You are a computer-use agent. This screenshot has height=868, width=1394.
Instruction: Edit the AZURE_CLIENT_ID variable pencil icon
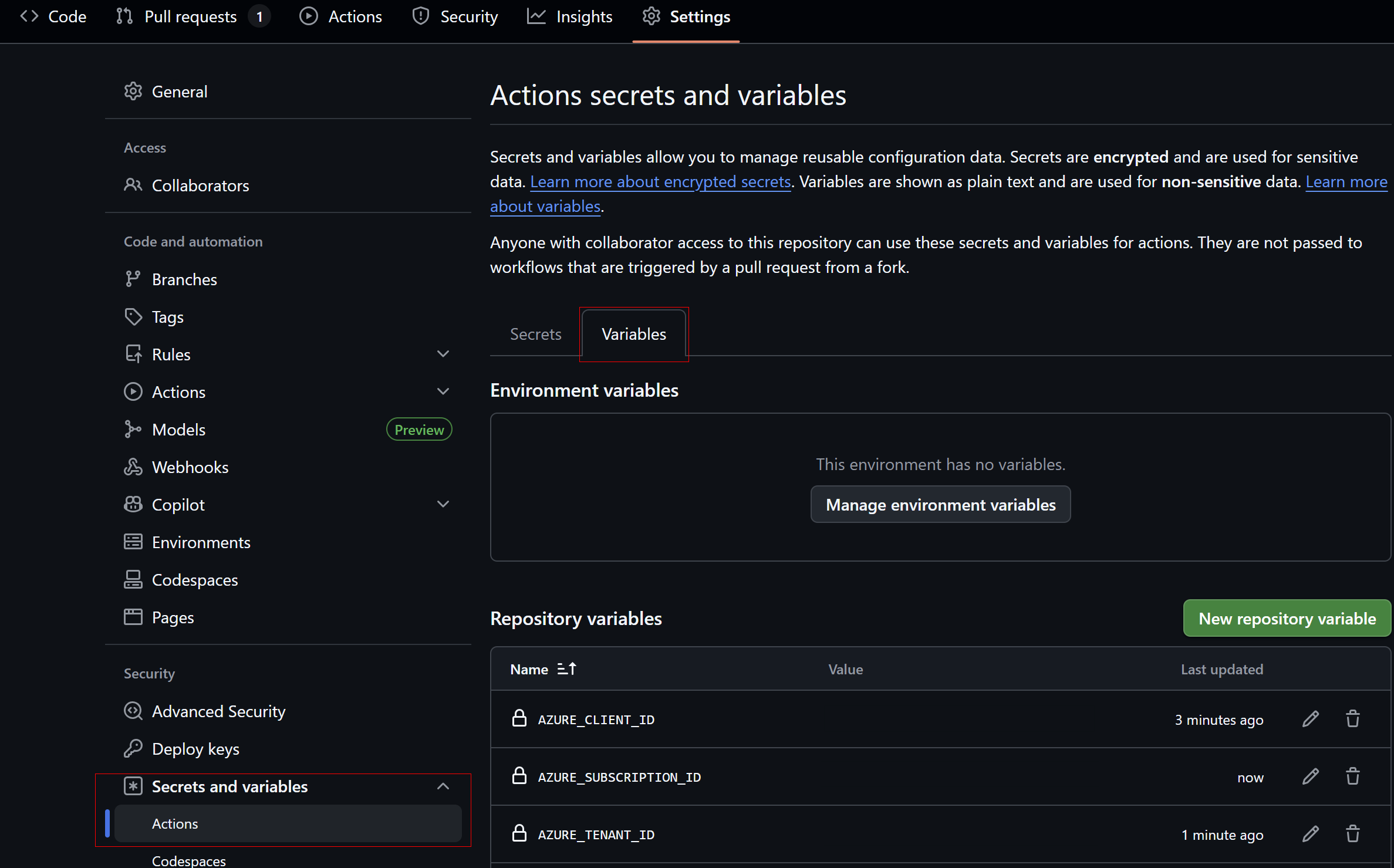1310,719
